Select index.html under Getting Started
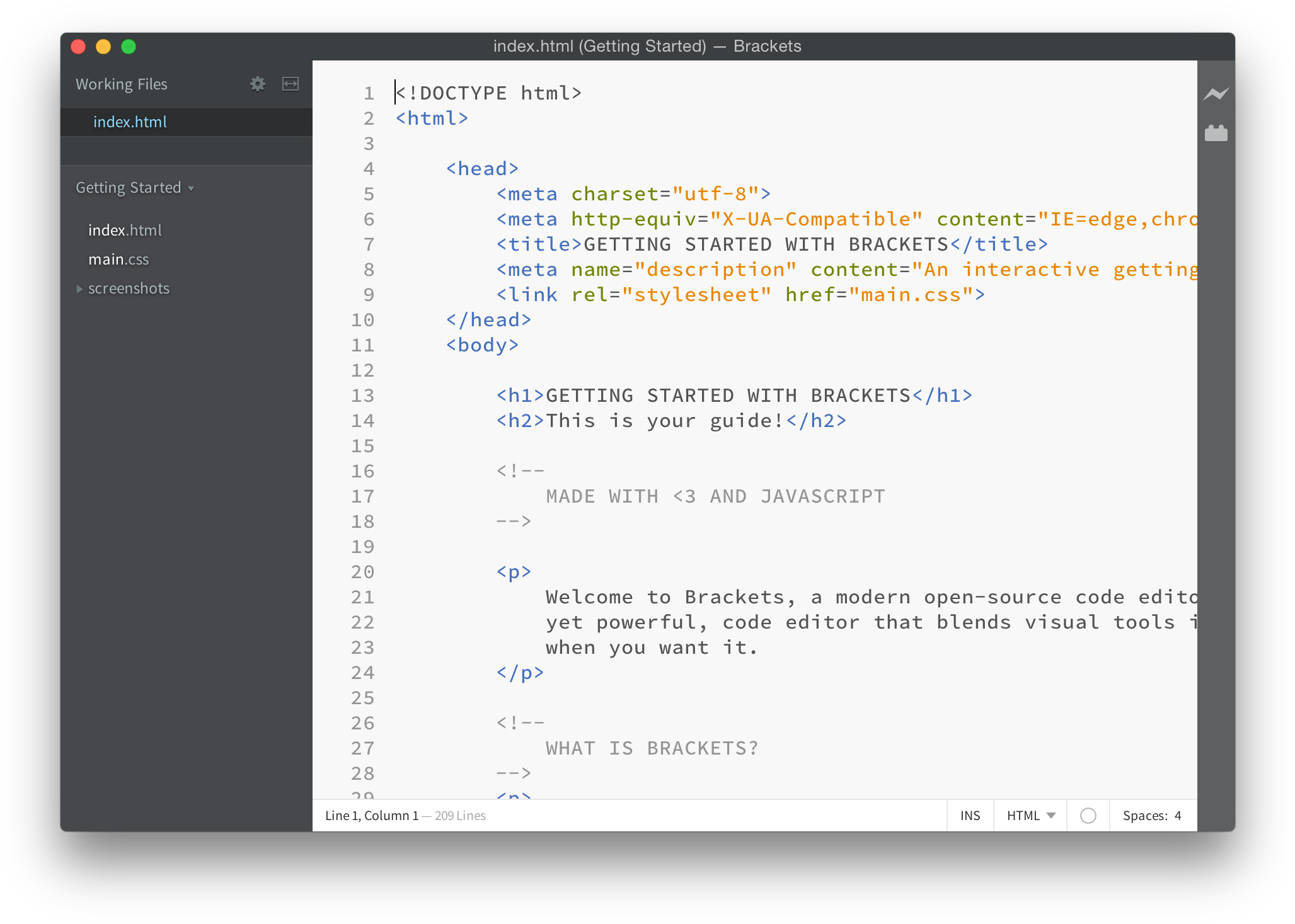Image resolution: width=1295 pixels, height=924 pixels. point(125,230)
